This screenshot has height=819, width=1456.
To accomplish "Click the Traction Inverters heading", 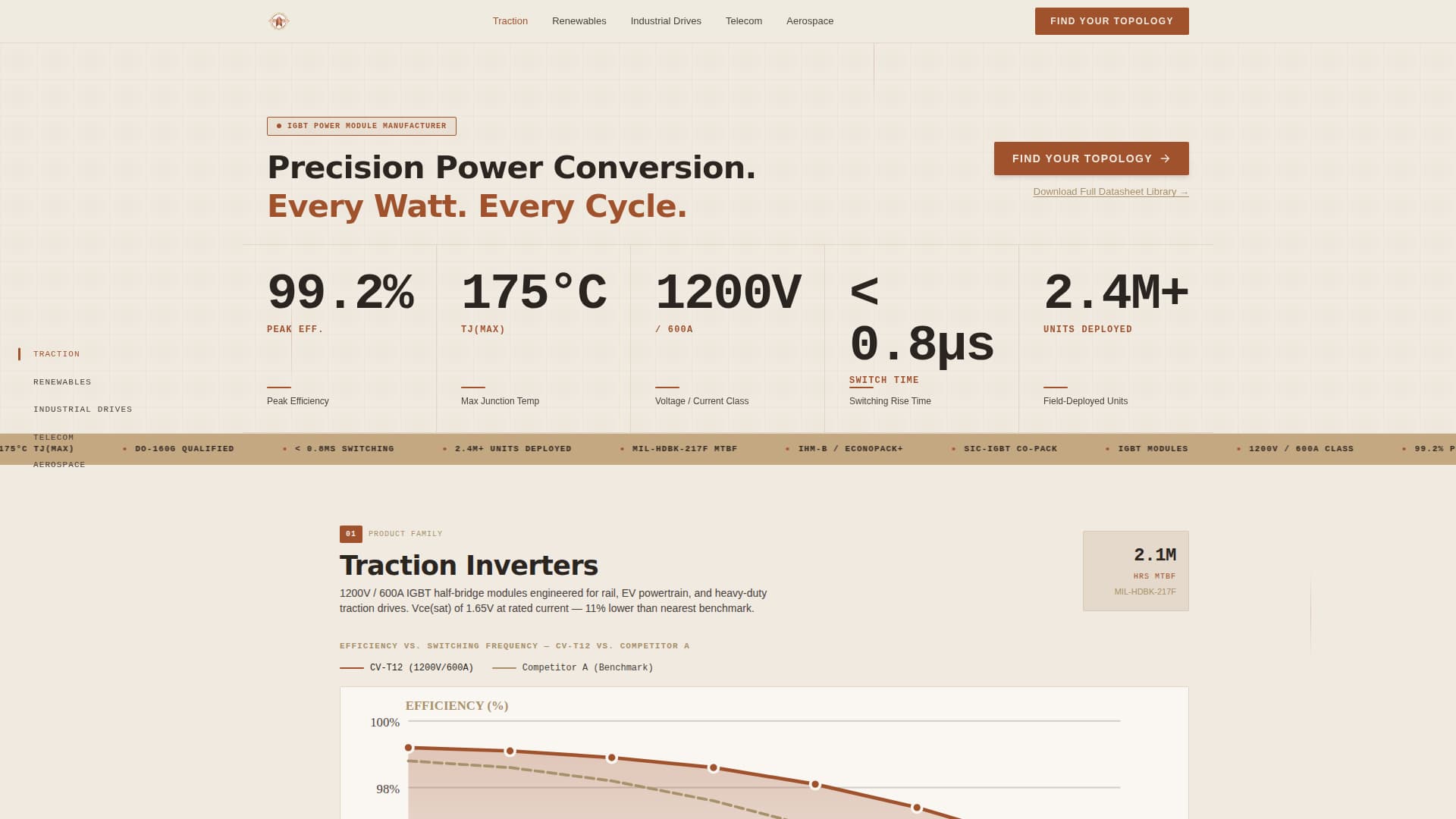I will (x=469, y=565).
